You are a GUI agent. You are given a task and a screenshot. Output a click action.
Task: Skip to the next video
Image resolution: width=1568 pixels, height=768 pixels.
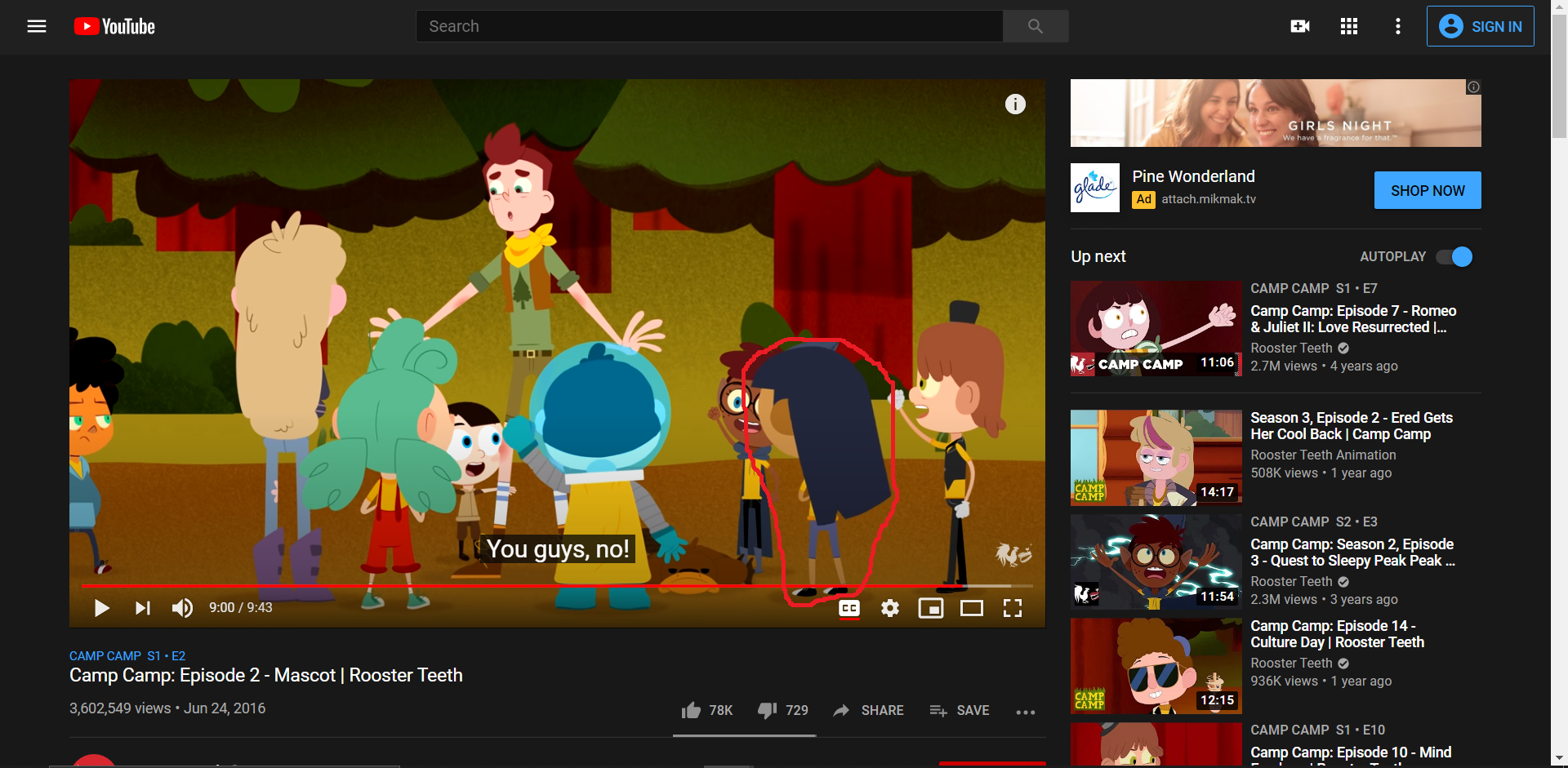[x=142, y=608]
